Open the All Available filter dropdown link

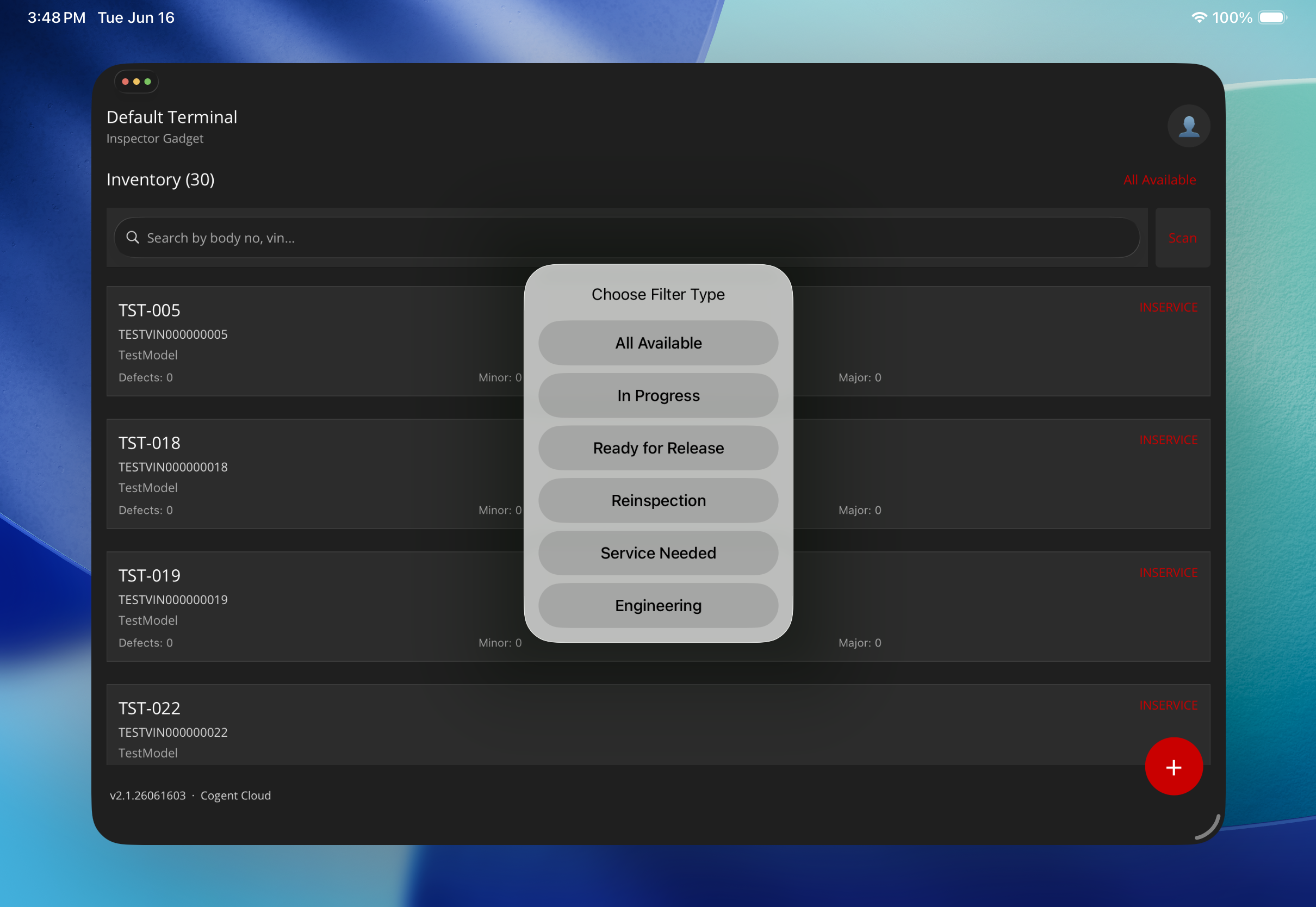[1159, 180]
